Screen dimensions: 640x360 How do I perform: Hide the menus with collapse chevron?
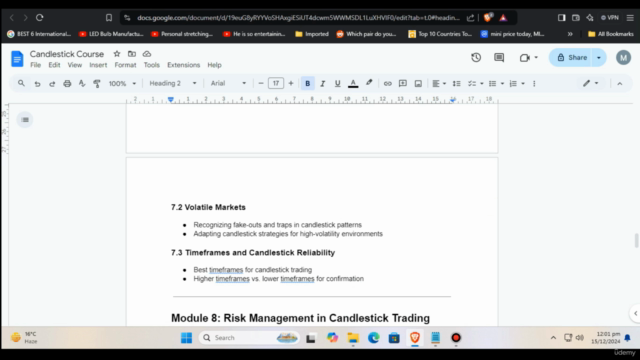[620, 84]
